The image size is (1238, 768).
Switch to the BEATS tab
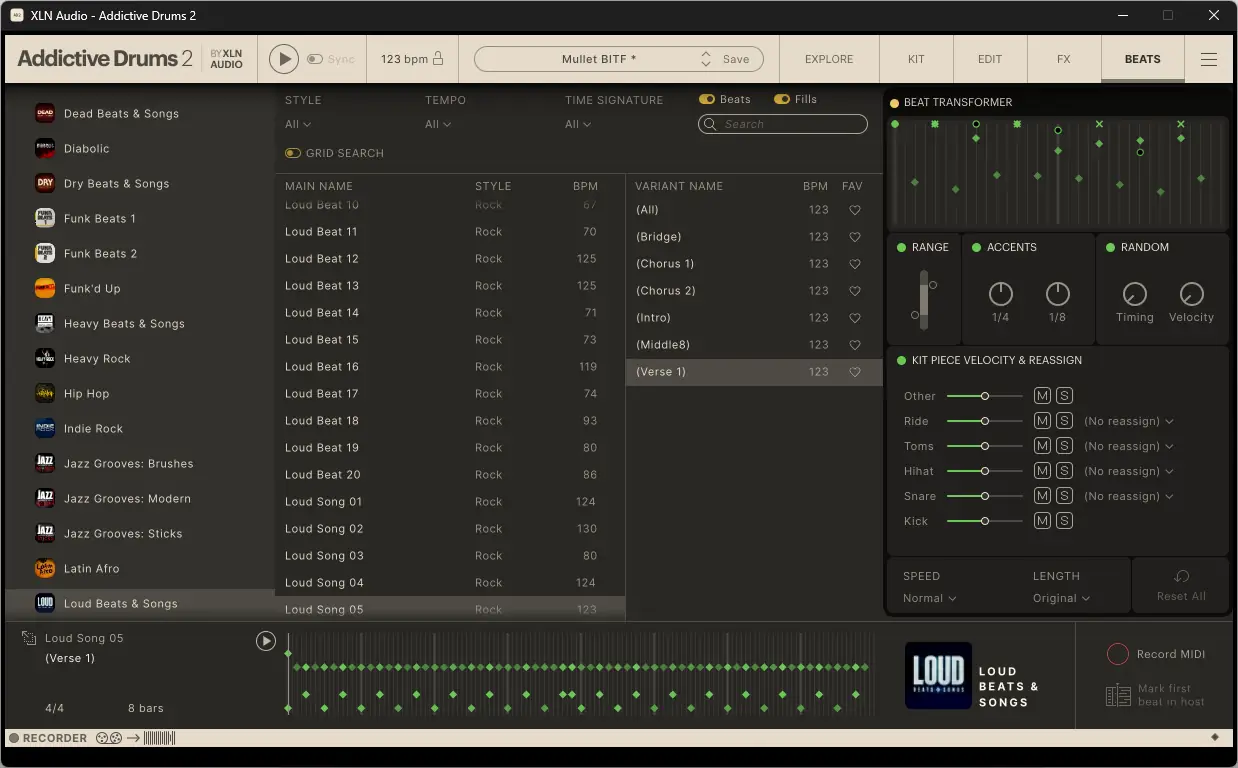[1143, 59]
